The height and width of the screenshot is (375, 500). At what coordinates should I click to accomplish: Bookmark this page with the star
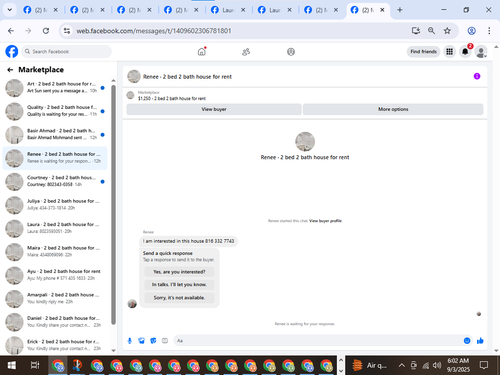click(x=447, y=31)
